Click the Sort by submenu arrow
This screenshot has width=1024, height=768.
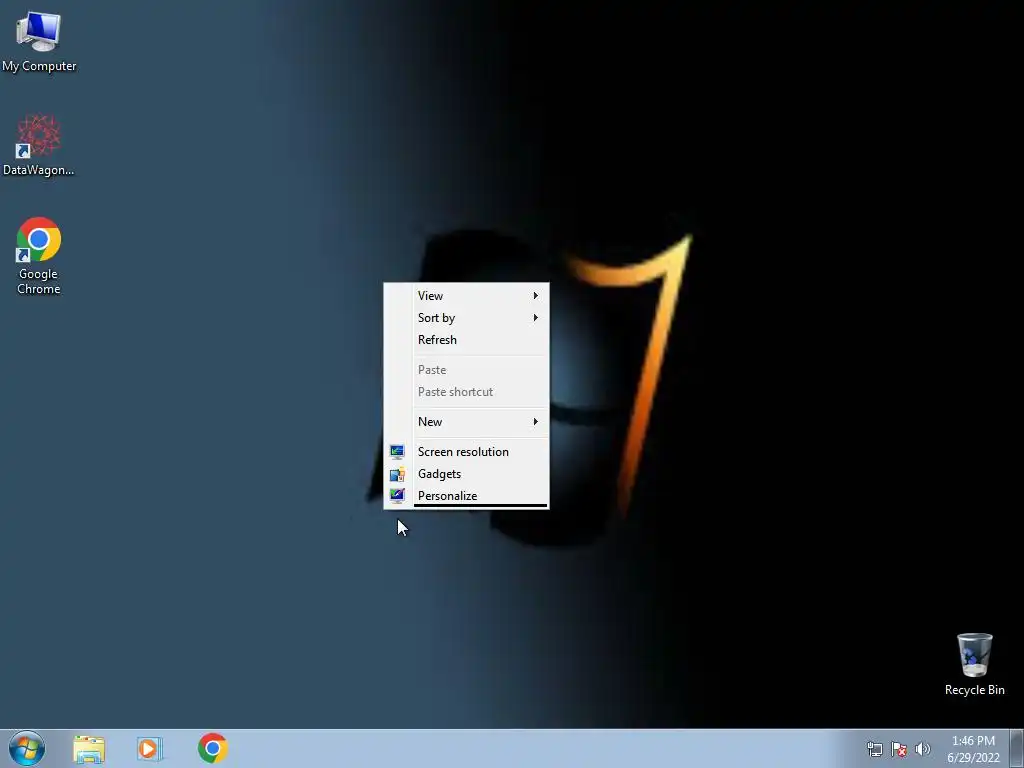(536, 318)
